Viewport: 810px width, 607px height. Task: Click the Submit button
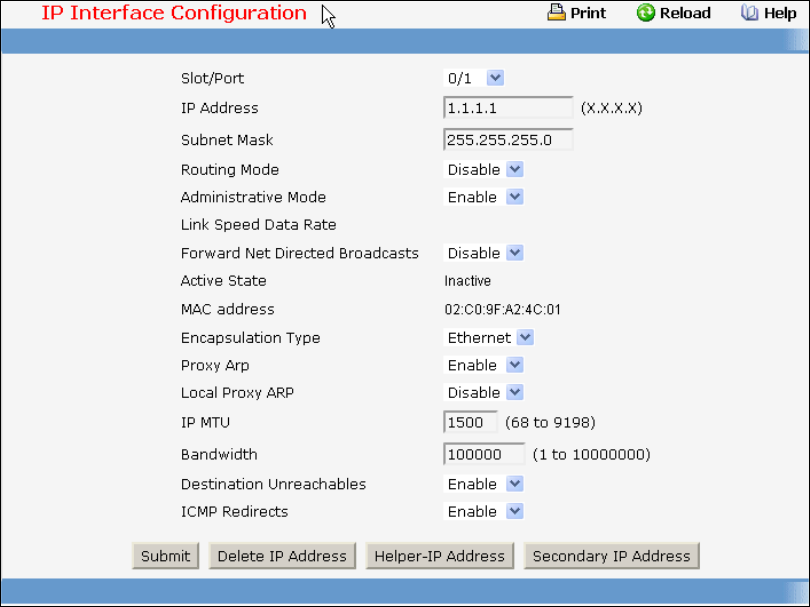[165, 556]
